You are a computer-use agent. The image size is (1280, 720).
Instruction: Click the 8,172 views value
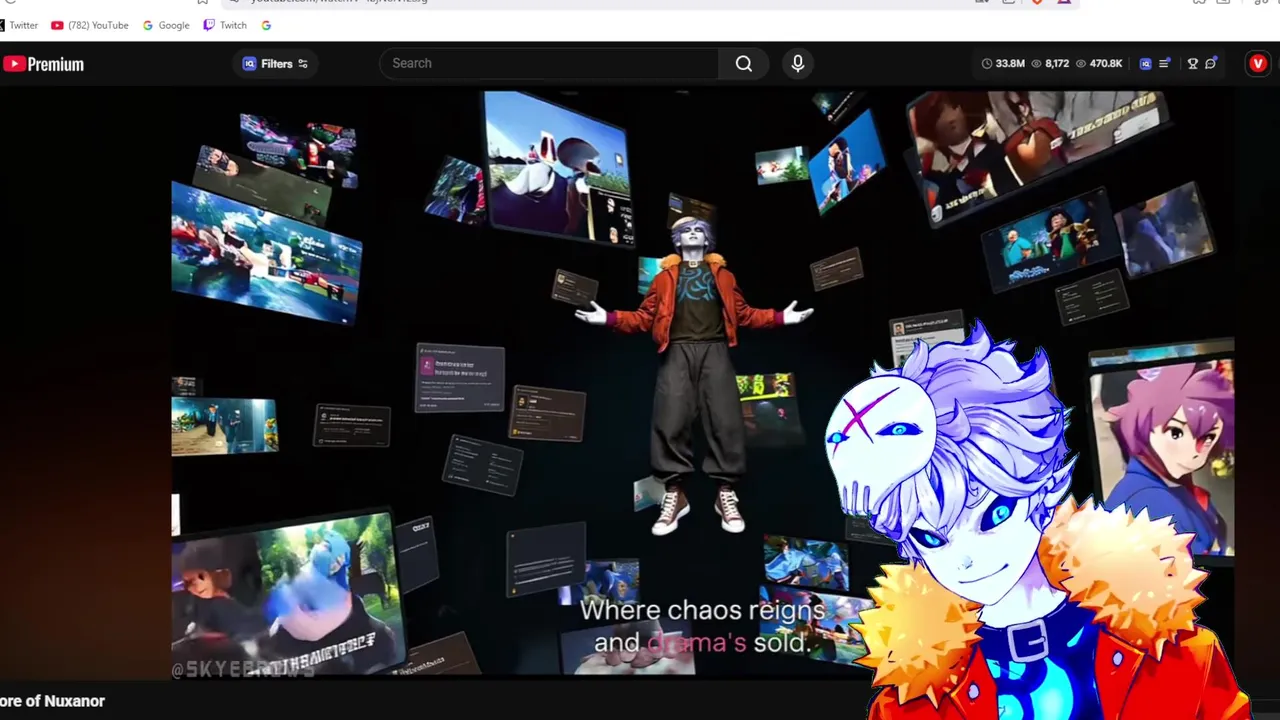coord(1057,64)
